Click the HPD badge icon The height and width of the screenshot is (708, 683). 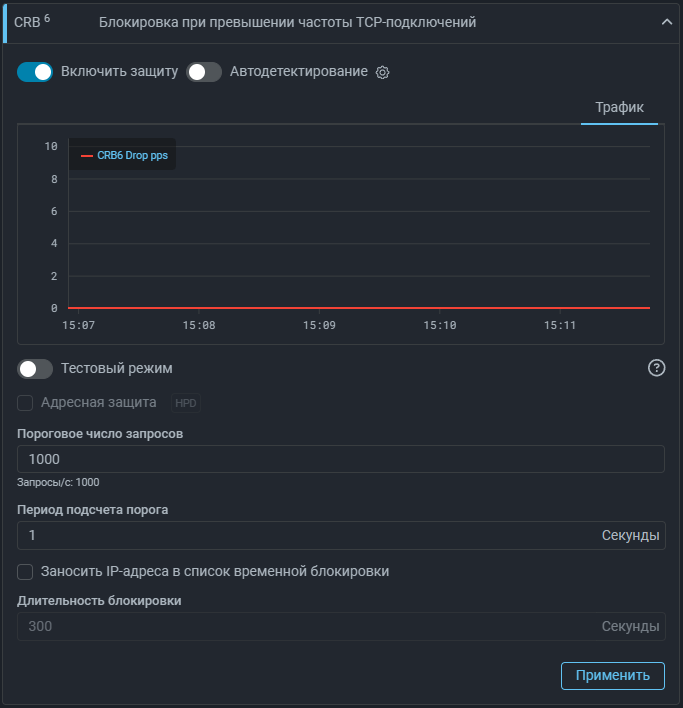click(x=186, y=403)
